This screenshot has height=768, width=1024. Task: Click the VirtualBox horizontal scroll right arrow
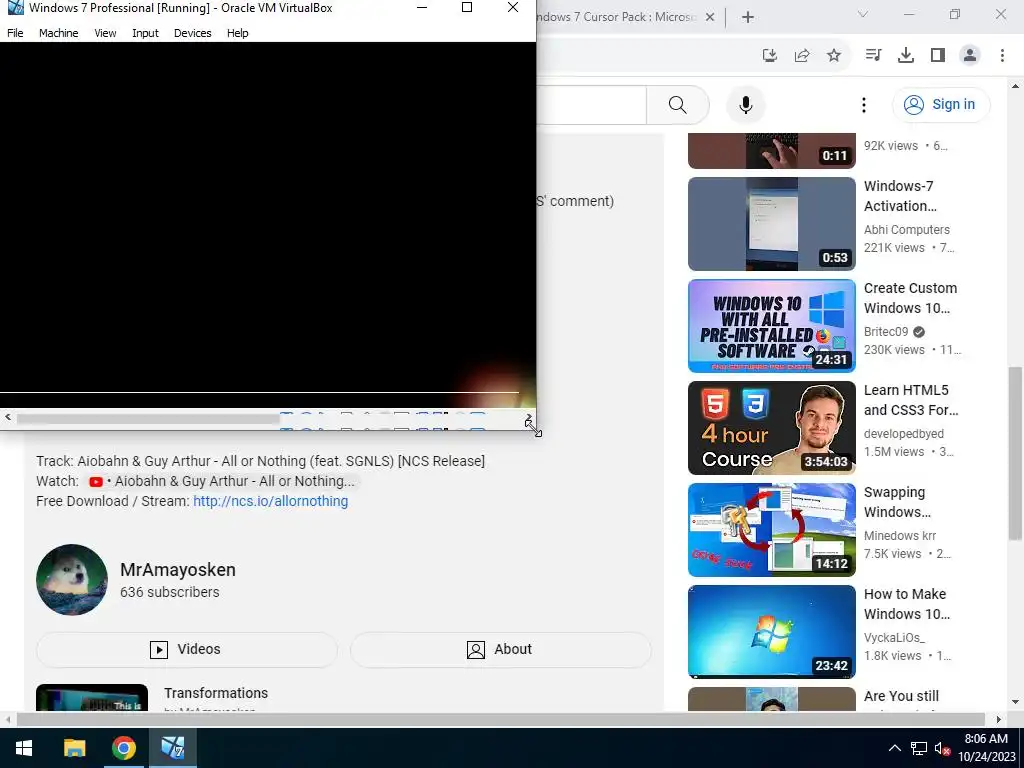click(528, 417)
